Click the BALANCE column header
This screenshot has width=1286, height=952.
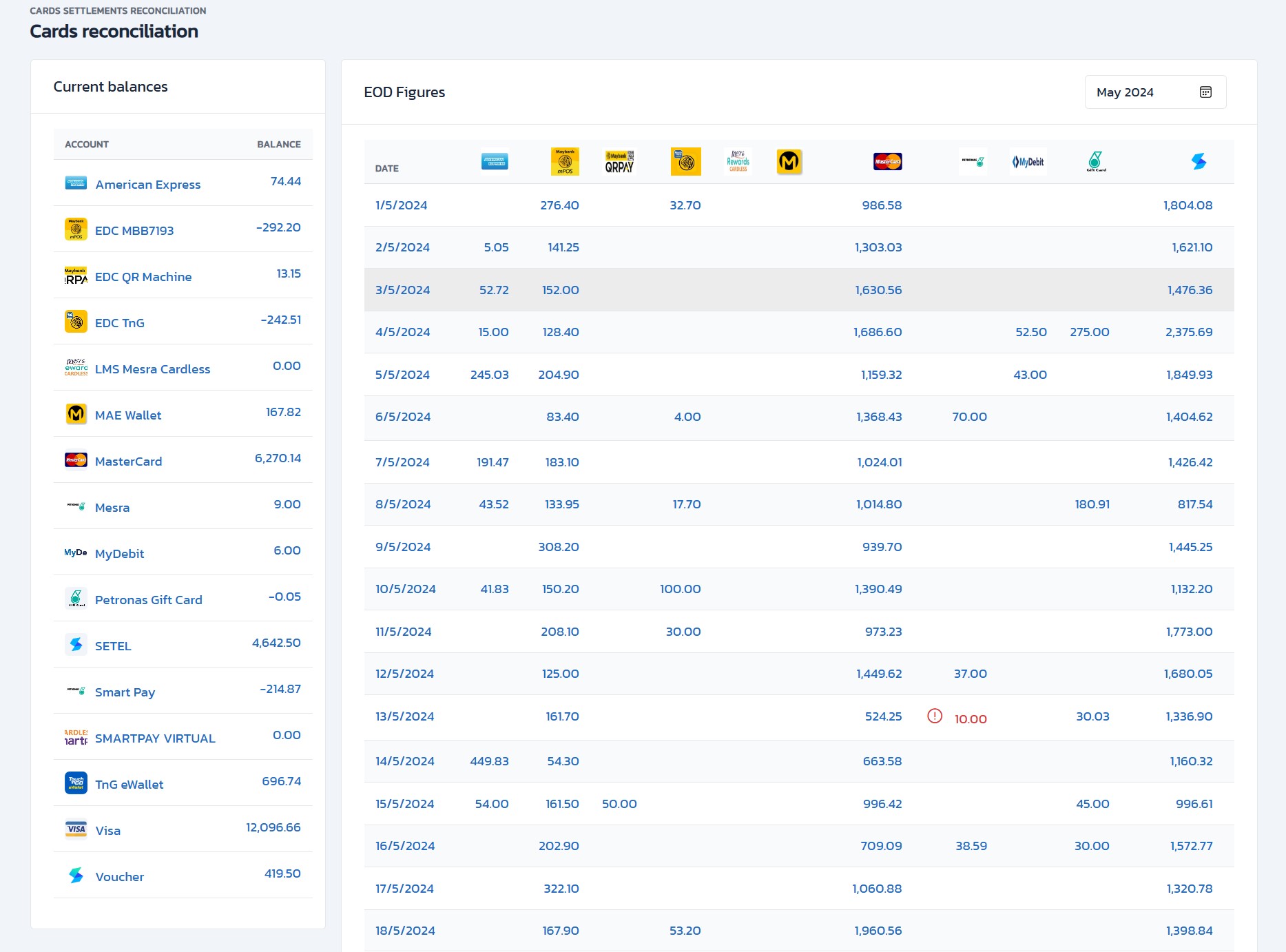point(278,144)
